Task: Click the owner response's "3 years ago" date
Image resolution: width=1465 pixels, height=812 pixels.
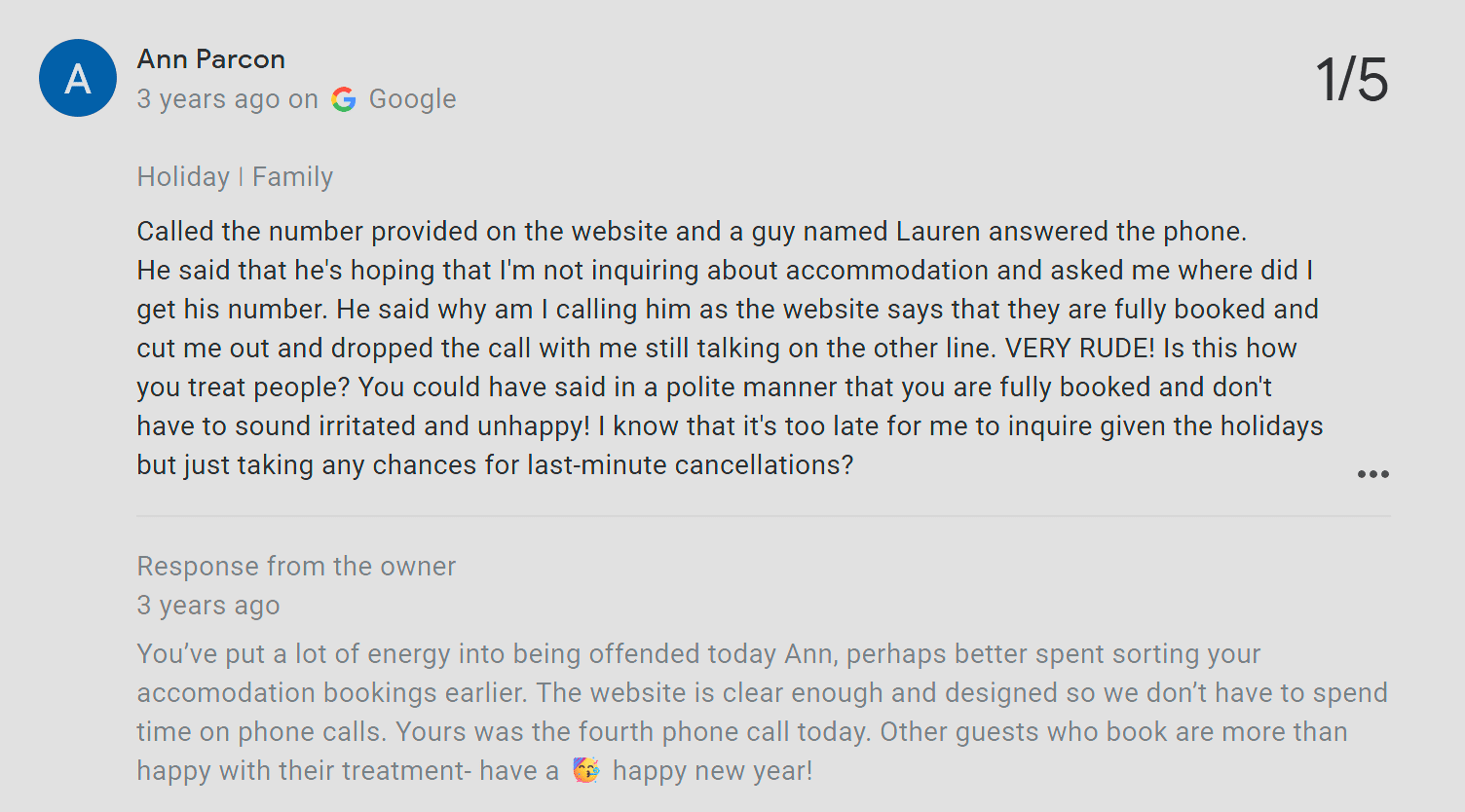Action: point(208,606)
